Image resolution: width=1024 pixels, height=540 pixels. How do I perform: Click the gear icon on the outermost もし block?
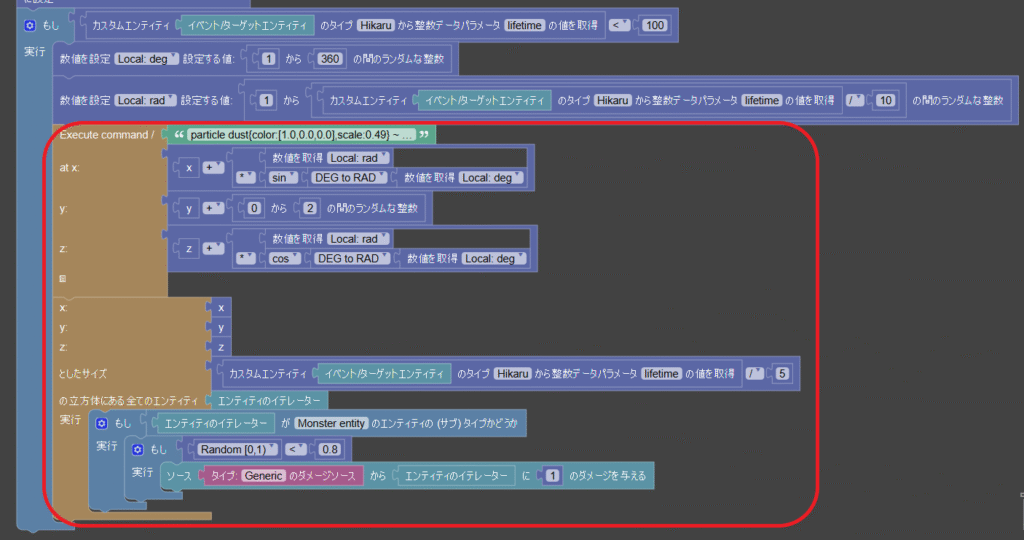30,25
